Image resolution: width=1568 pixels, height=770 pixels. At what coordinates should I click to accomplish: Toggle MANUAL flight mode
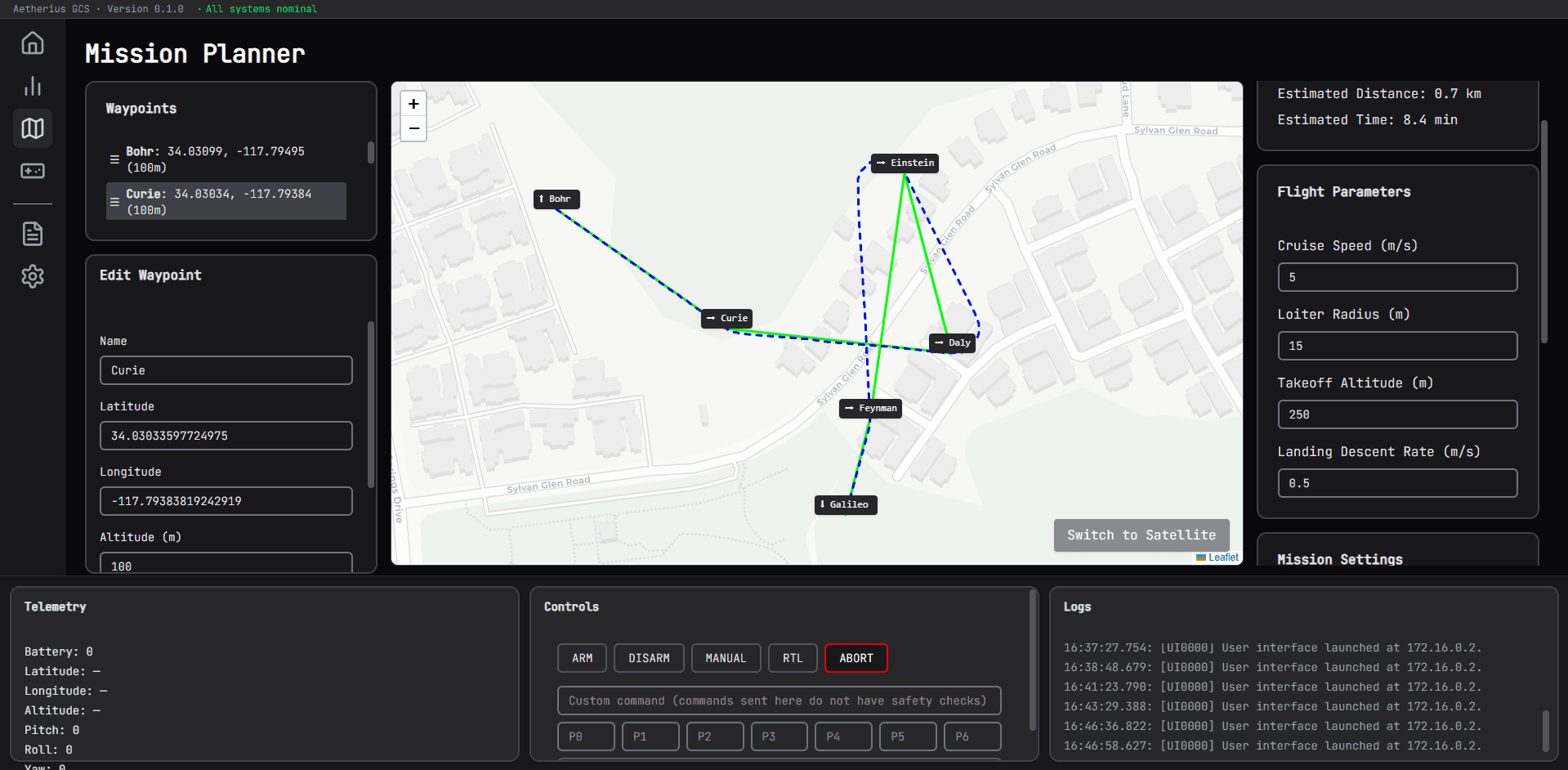pyautogui.click(x=726, y=658)
